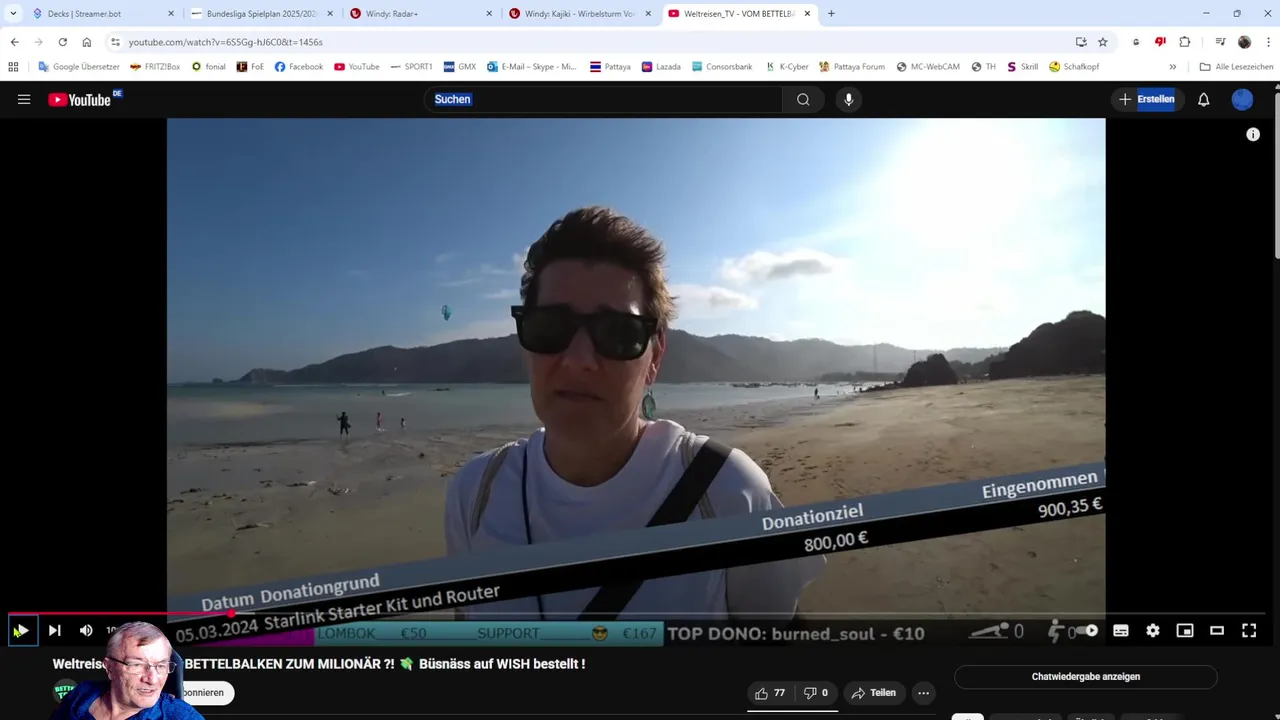The image size is (1280, 720).
Task: Start voice search with the microphone
Action: (848, 99)
